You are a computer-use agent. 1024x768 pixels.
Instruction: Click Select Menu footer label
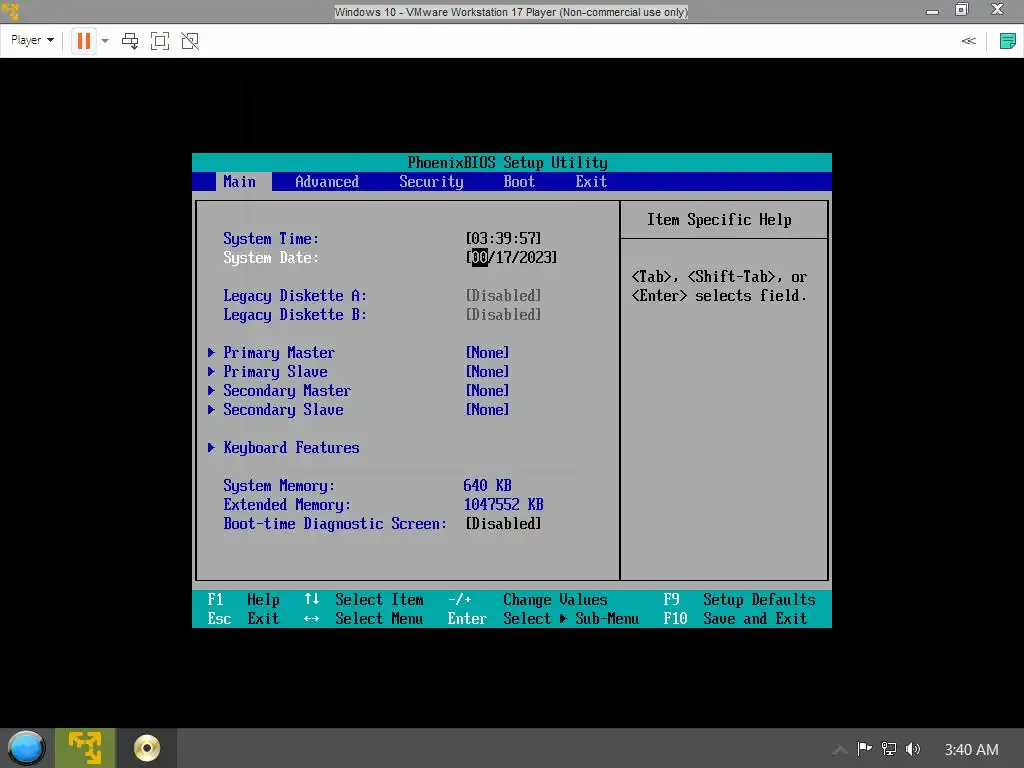[x=379, y=618]
